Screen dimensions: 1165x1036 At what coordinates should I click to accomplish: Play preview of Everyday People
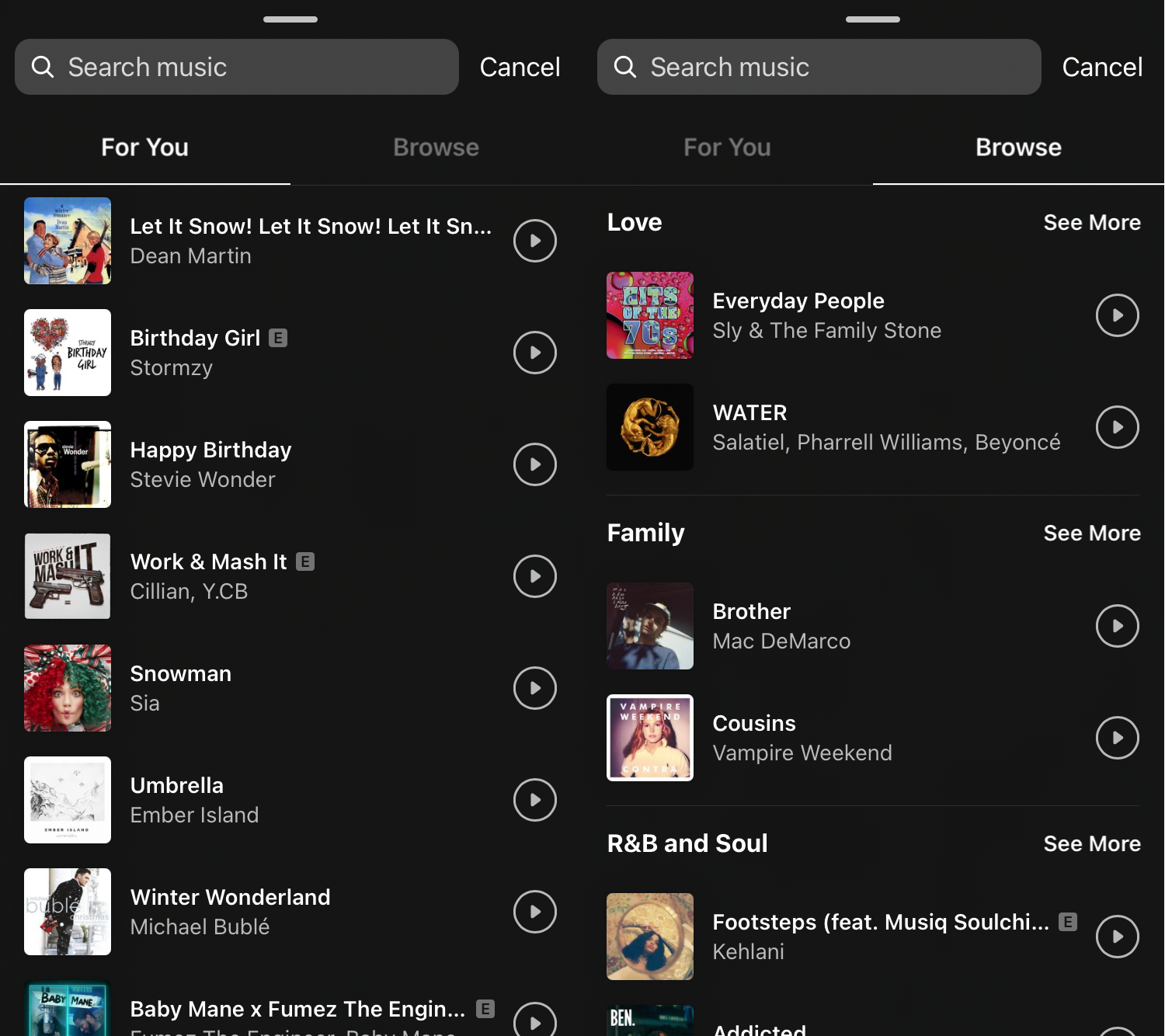(x=1118, y=315)
